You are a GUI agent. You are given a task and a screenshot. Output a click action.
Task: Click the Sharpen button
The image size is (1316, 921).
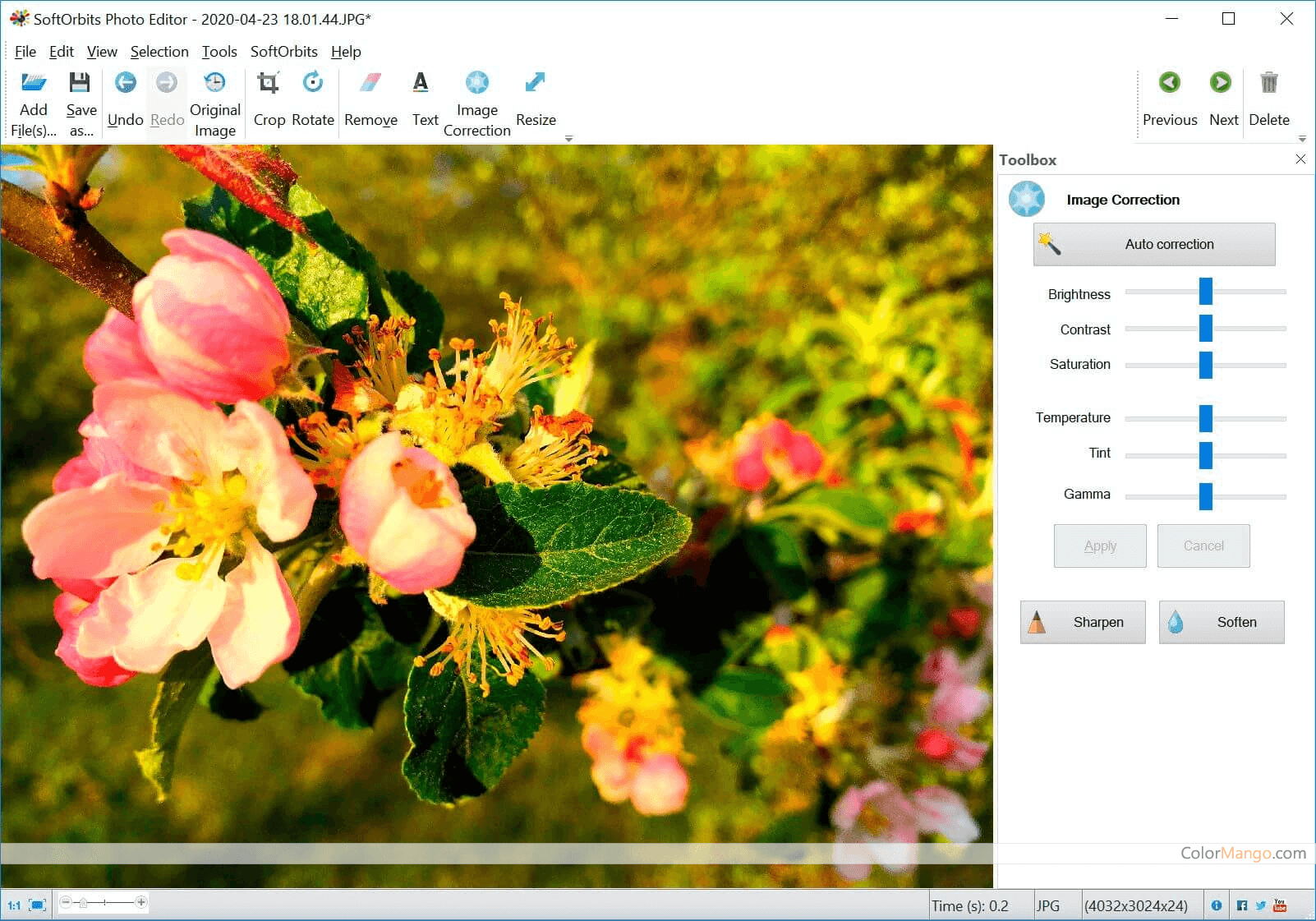tap(1083, 622)
